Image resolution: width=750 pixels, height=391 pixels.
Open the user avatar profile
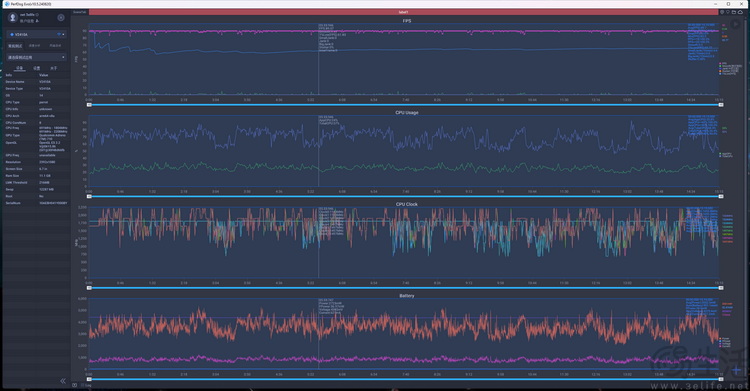13,17
